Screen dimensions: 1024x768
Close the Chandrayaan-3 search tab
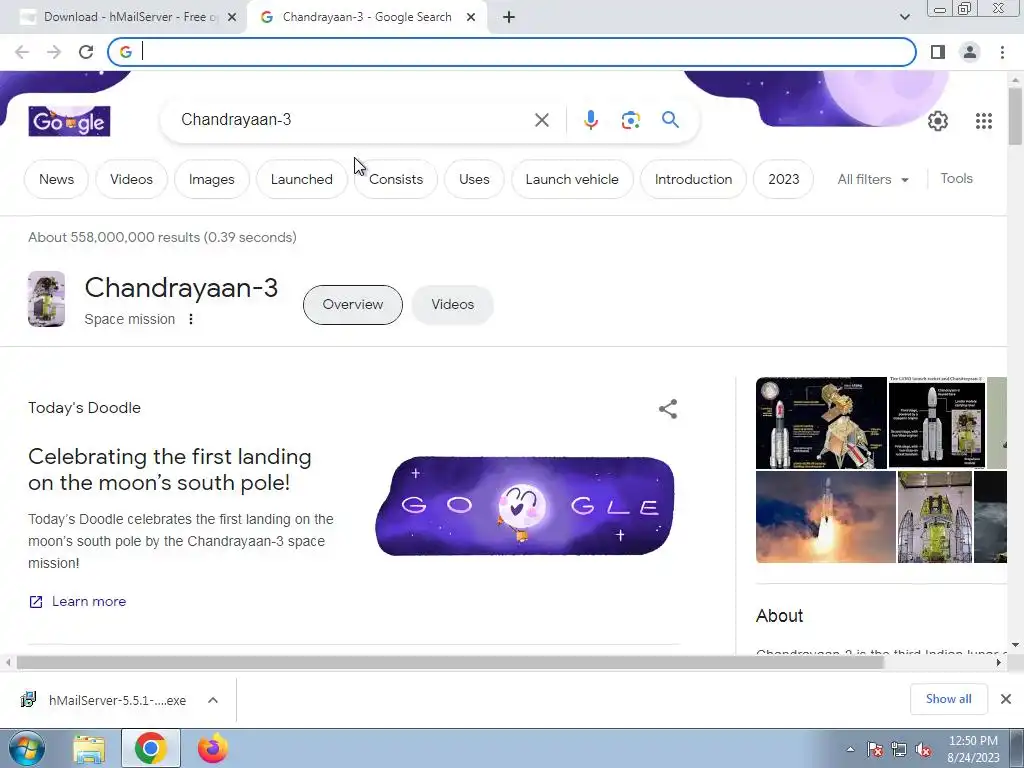[471, 17]
